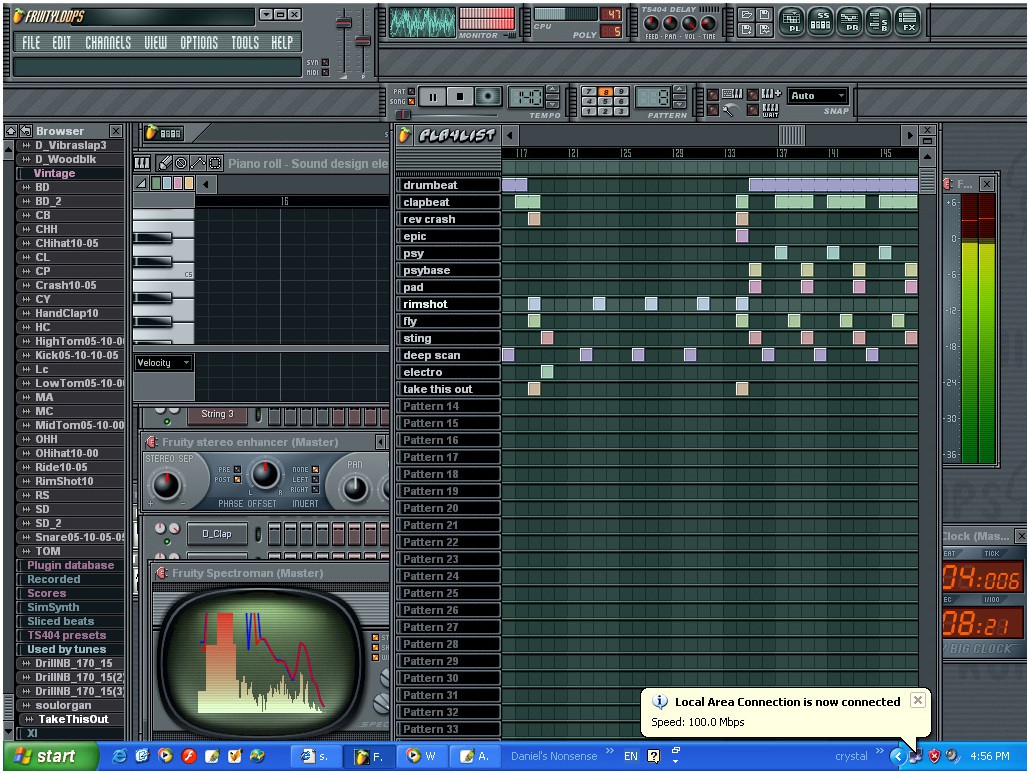Expand the TS404 presets folder
Viewport: 1030px width, 774px height.
tap(66, 635)
